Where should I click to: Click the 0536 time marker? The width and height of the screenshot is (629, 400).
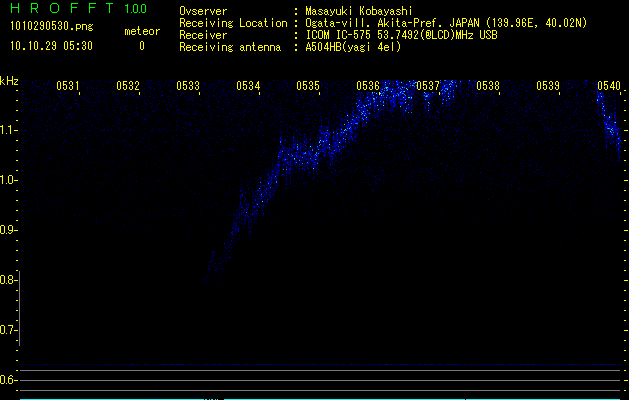pyautogui.click(x=368, y=86)
